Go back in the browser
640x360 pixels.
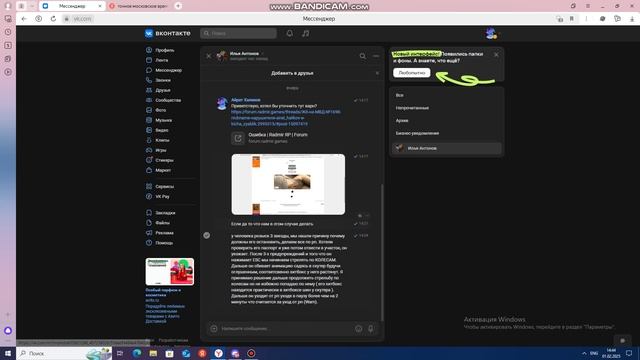click(24, 19)
